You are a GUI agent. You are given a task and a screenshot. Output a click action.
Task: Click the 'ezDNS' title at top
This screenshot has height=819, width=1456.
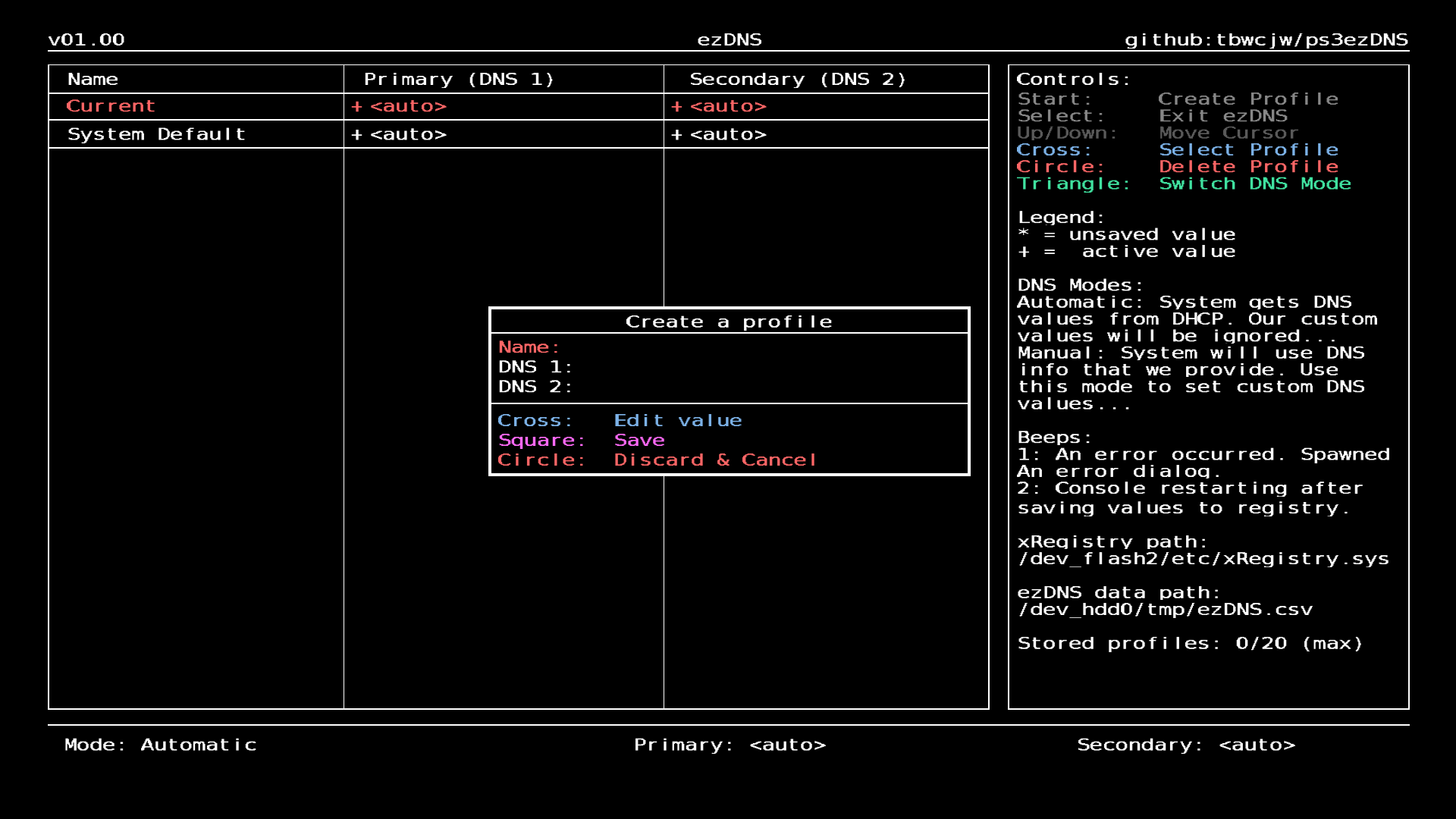(730, 40)
